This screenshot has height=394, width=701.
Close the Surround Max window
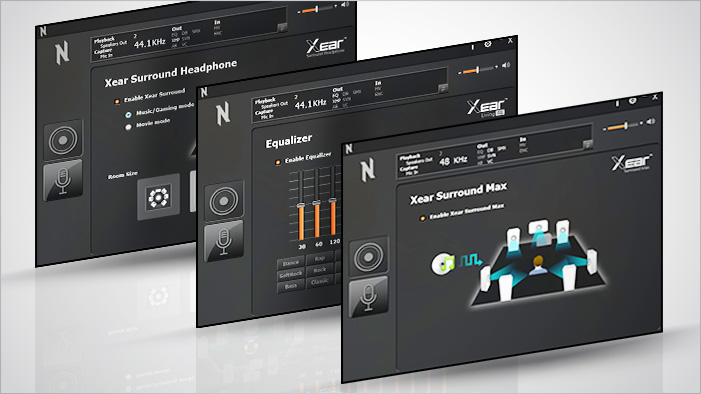click(655, 97)
